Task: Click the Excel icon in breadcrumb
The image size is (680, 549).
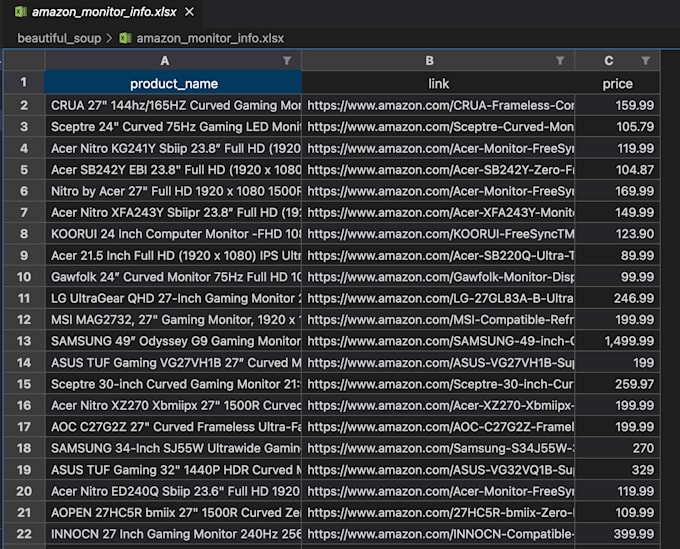Action: [125, 38]
